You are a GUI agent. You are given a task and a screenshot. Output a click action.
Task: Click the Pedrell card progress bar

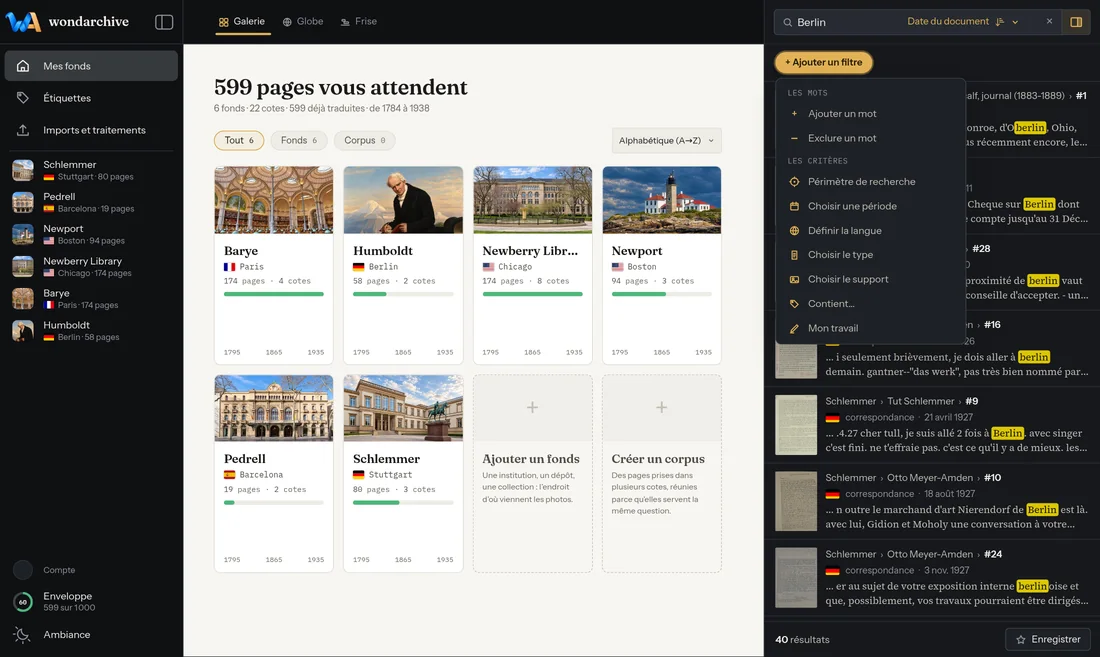[274, 502]
